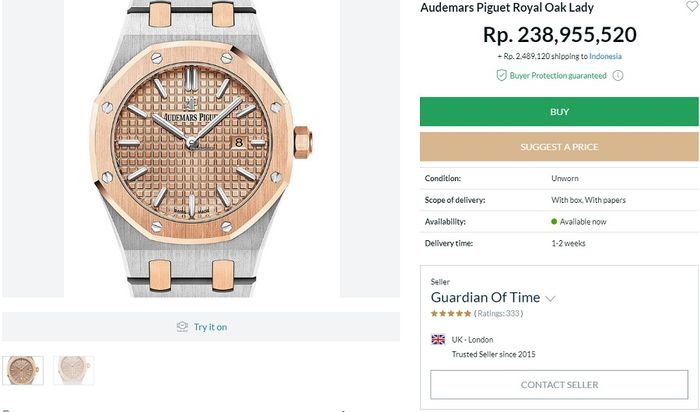700x412 pixels.
Task: Click the Buyer Protection info icon
Action: [x=618, y=75]
